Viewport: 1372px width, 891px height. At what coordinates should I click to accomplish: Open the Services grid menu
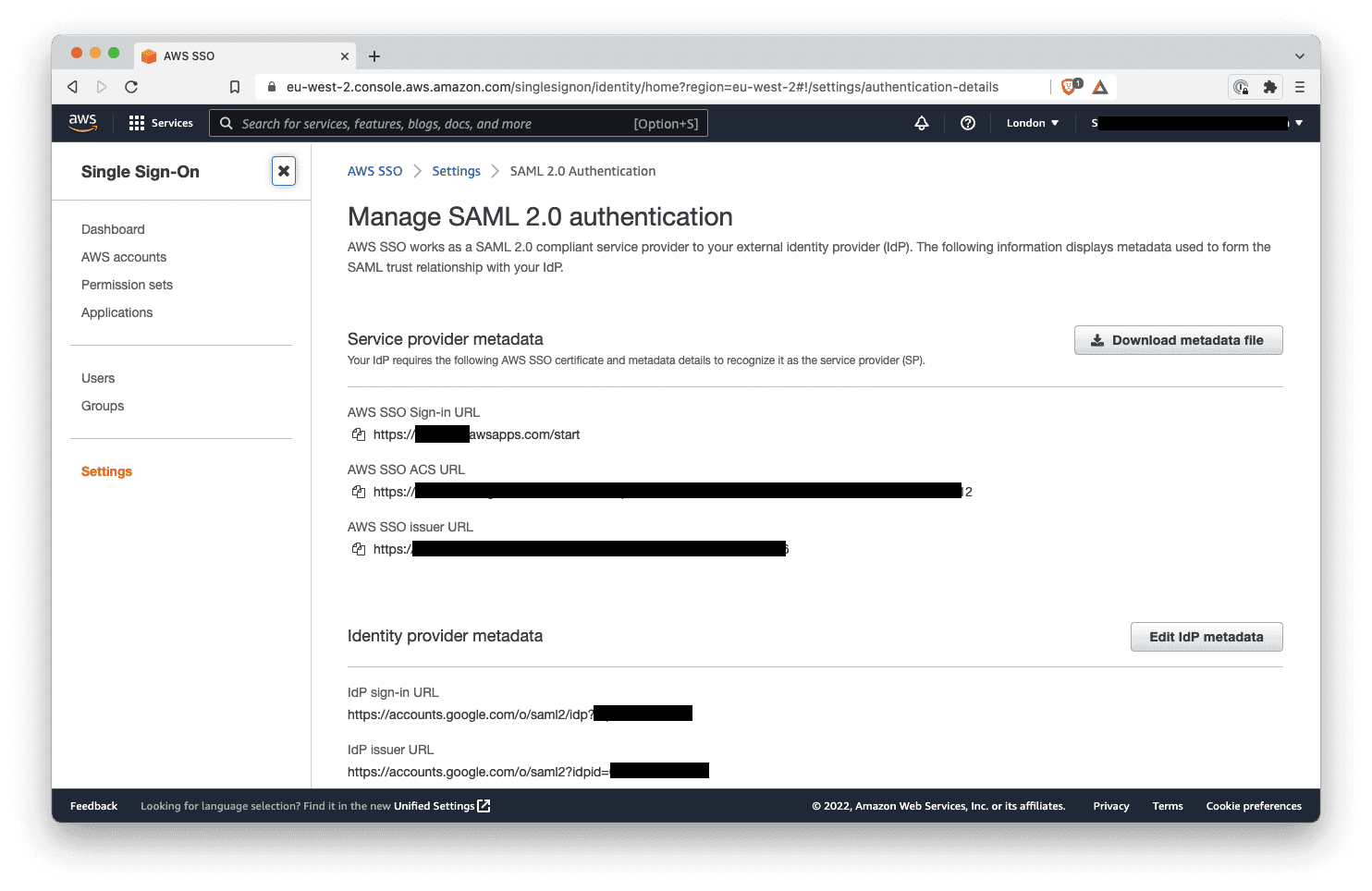tap(137, 123)
